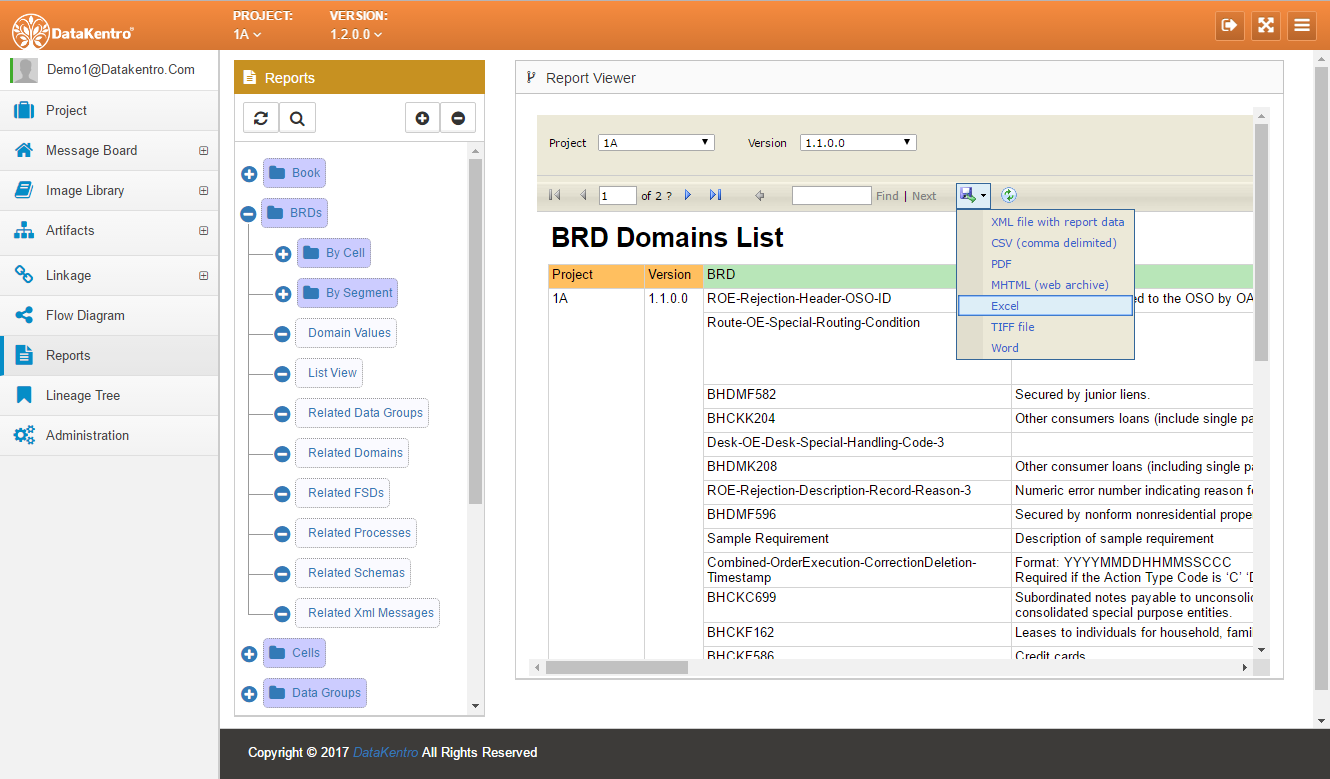Go to Reports in sidebar
The height and width of the screenshot is (779, 1330).
[x=109, y=355]
